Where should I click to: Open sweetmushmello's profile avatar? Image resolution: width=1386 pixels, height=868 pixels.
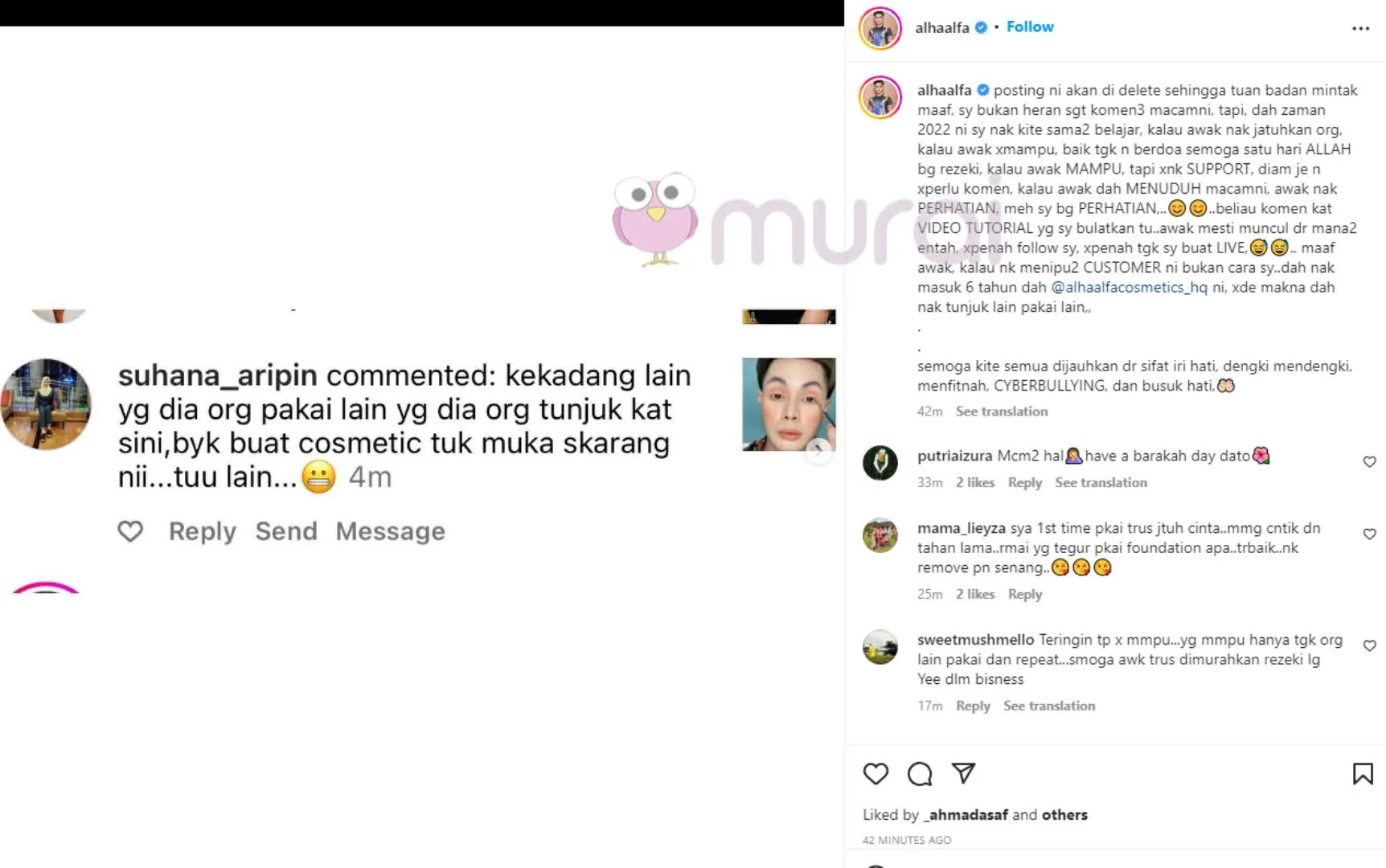click(880, 647)
